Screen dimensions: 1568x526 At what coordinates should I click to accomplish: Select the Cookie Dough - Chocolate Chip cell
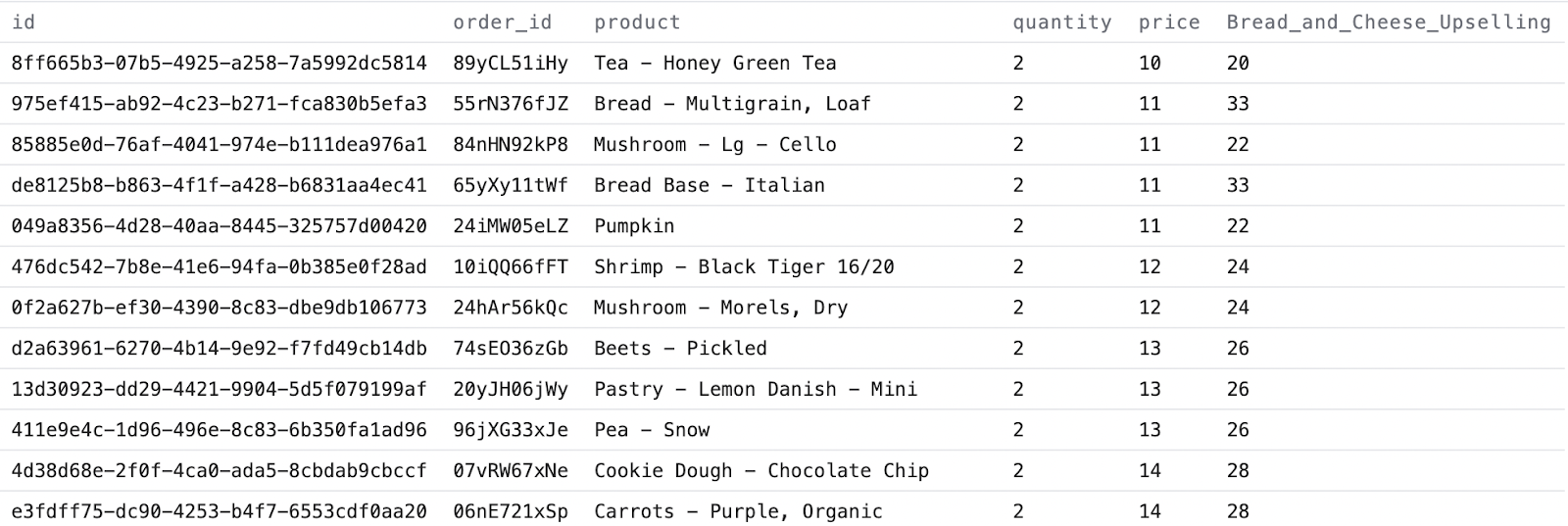(760, 470)
